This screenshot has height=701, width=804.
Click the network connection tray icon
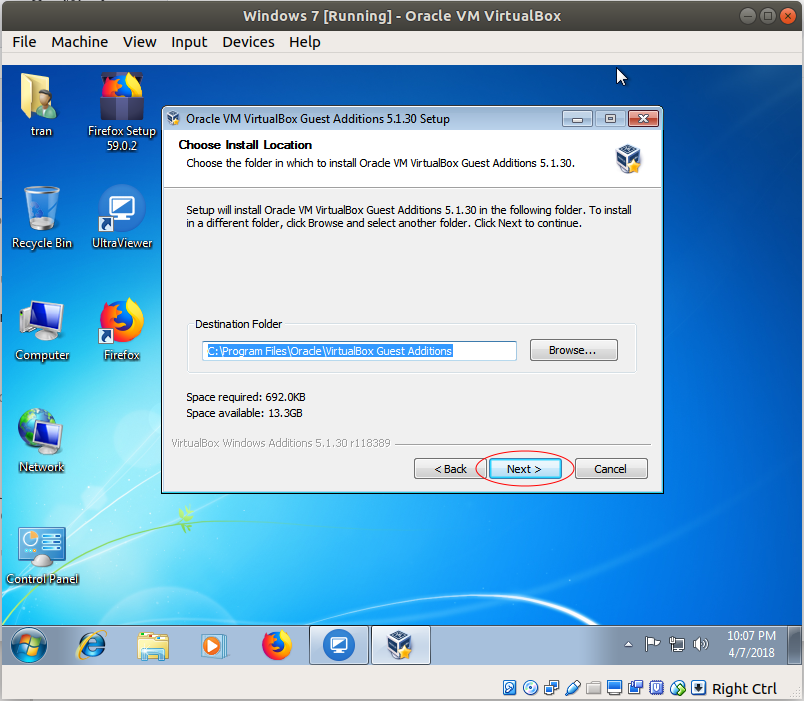(x=677, y=644)
